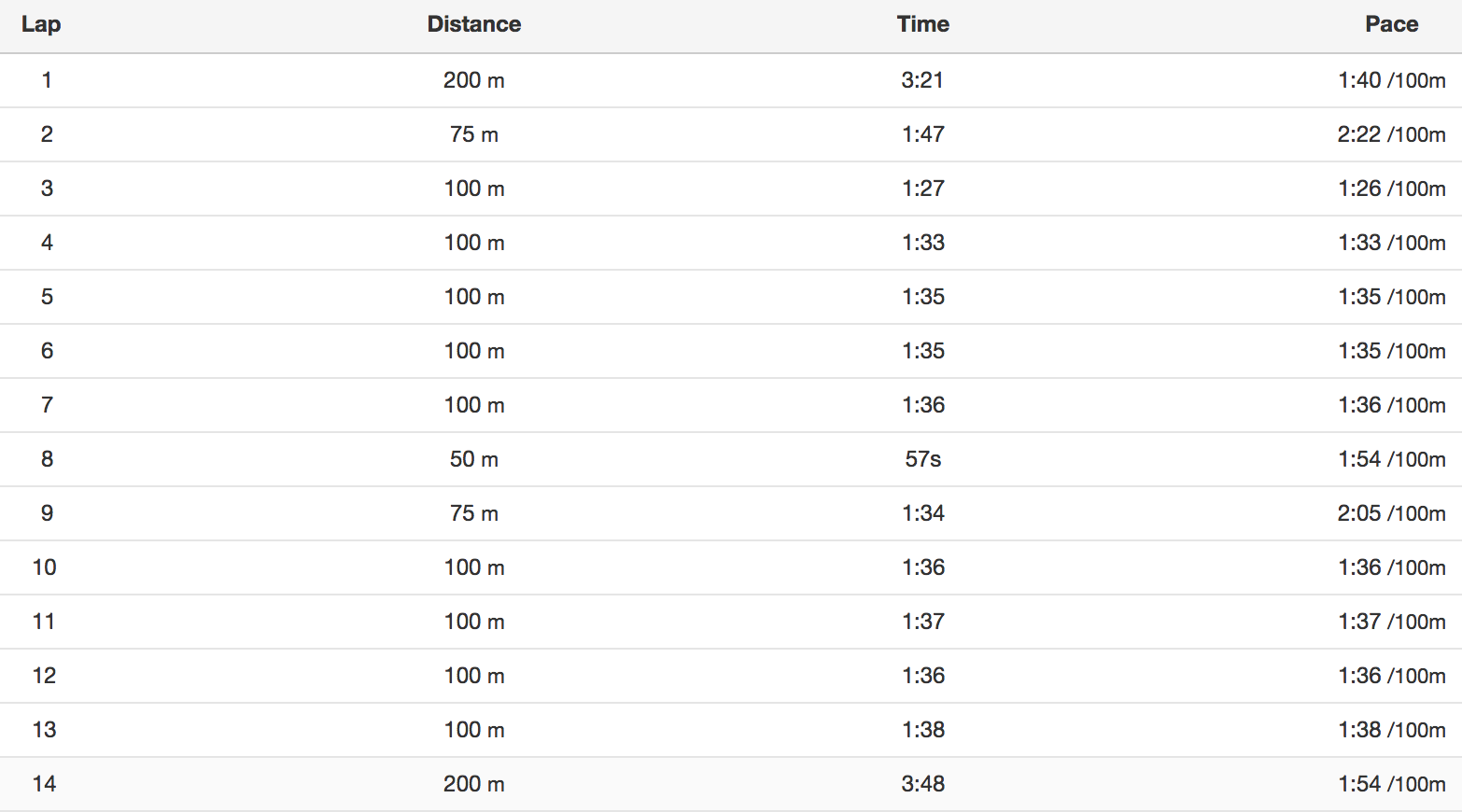This screenshot has width=1462, height=812.
Task: Click lap 4 pace 1:33 /100m
Action: (x=1392, y=243)
